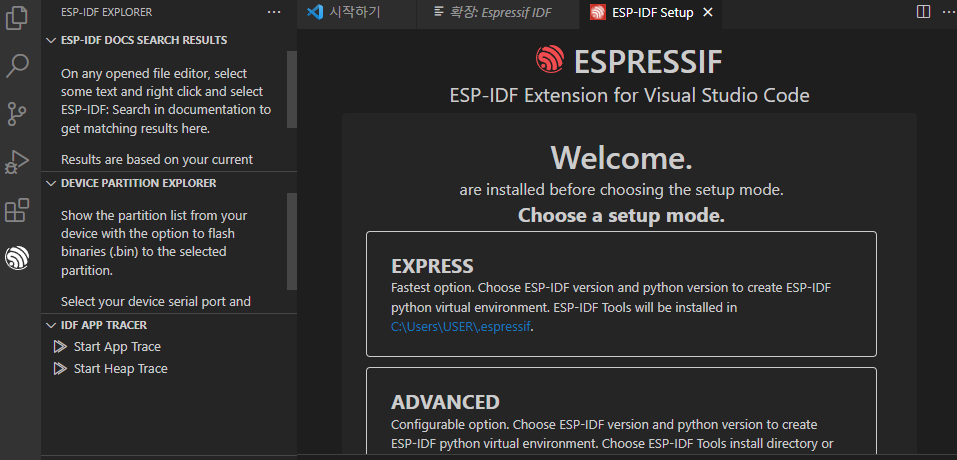
Task: Click the Espressif logo in the header
Action: [x=550, y=60]
